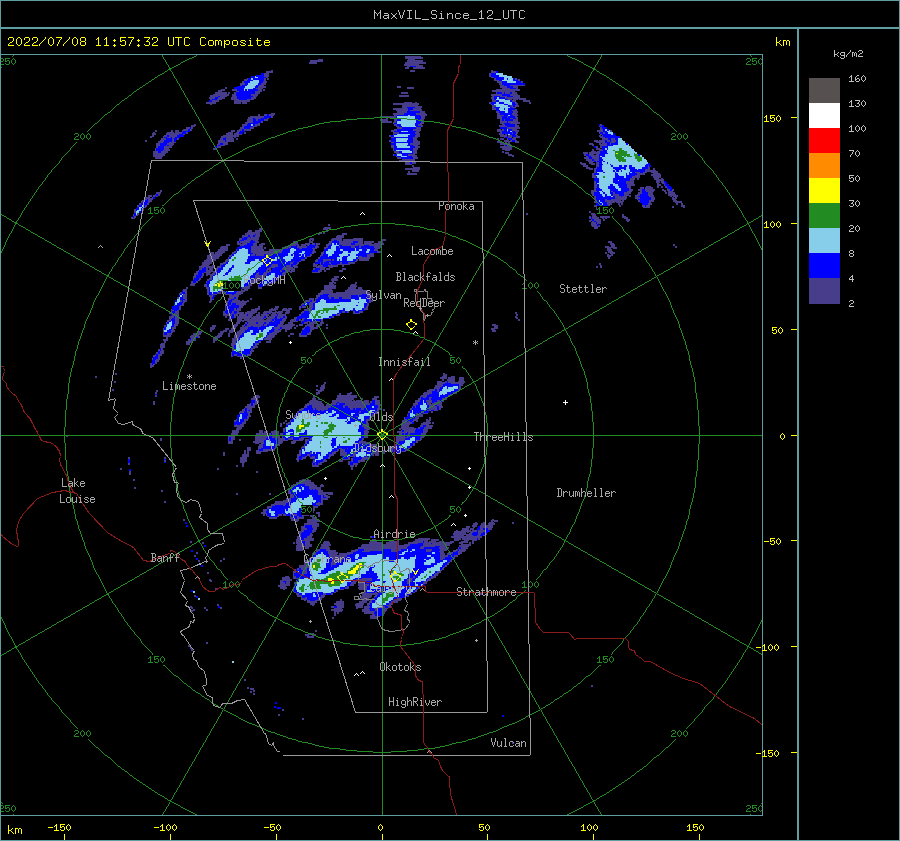Screen dimensions: 900x841
Task: Select the 2022/07/08 11:57:32 UTC Composite timestamp
Action: (138, 42)
